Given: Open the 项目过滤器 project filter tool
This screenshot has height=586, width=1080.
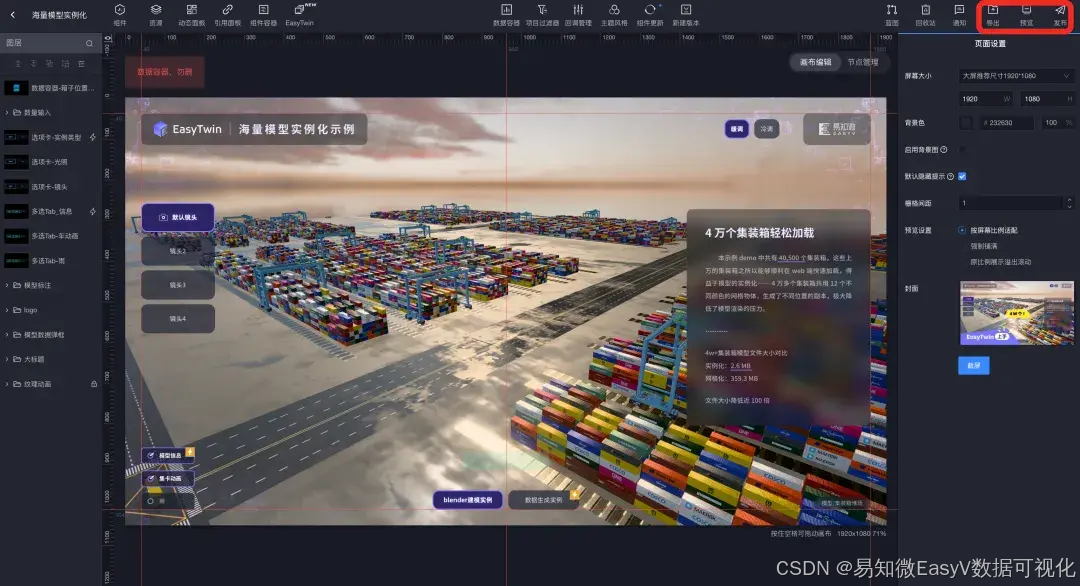Looking at the screenshot, I should (542, 14).
